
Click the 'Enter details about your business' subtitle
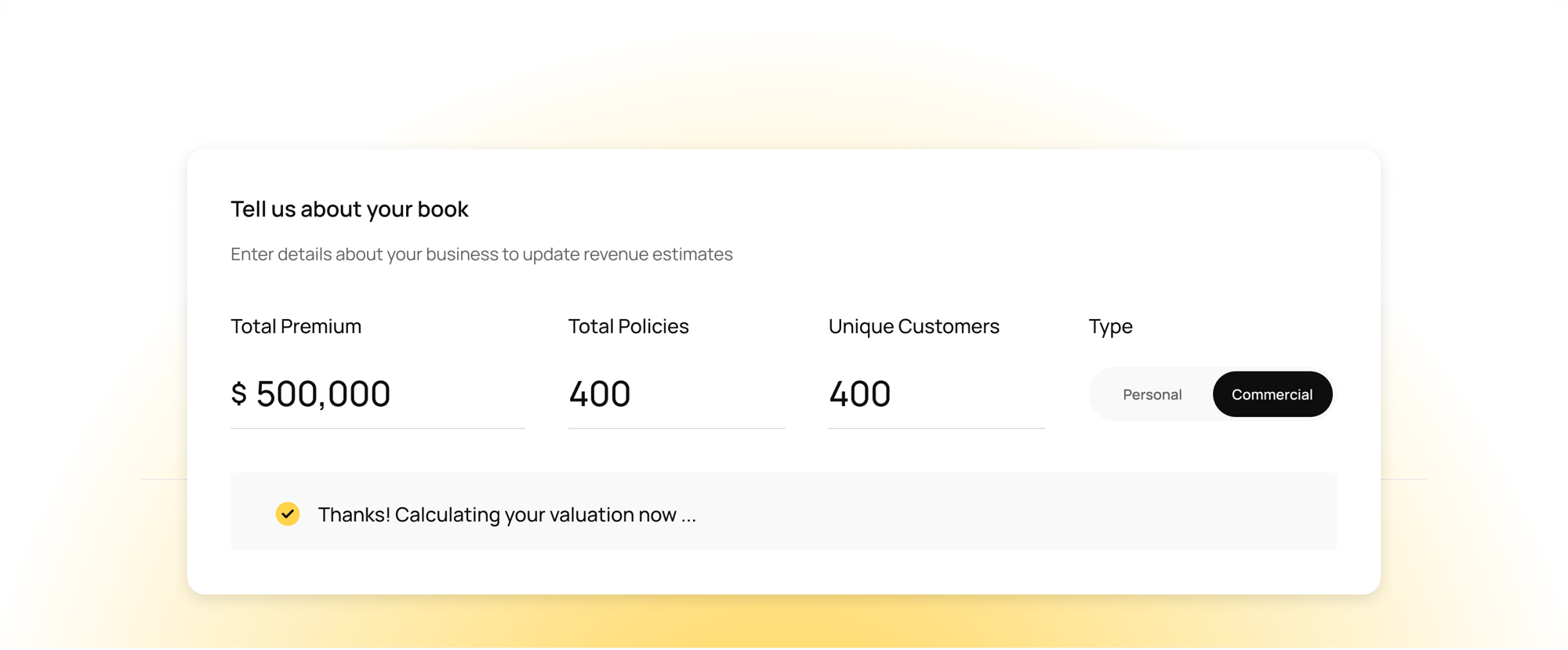[481, 254]
